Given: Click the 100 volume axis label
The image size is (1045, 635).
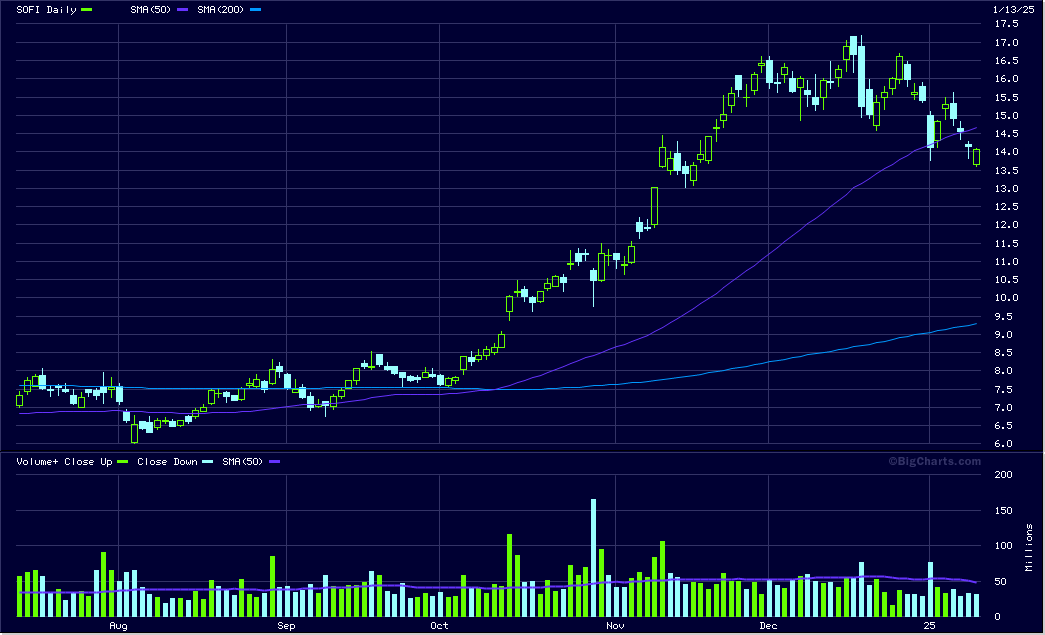Looking at the screenshot, I should (1003, 546).
